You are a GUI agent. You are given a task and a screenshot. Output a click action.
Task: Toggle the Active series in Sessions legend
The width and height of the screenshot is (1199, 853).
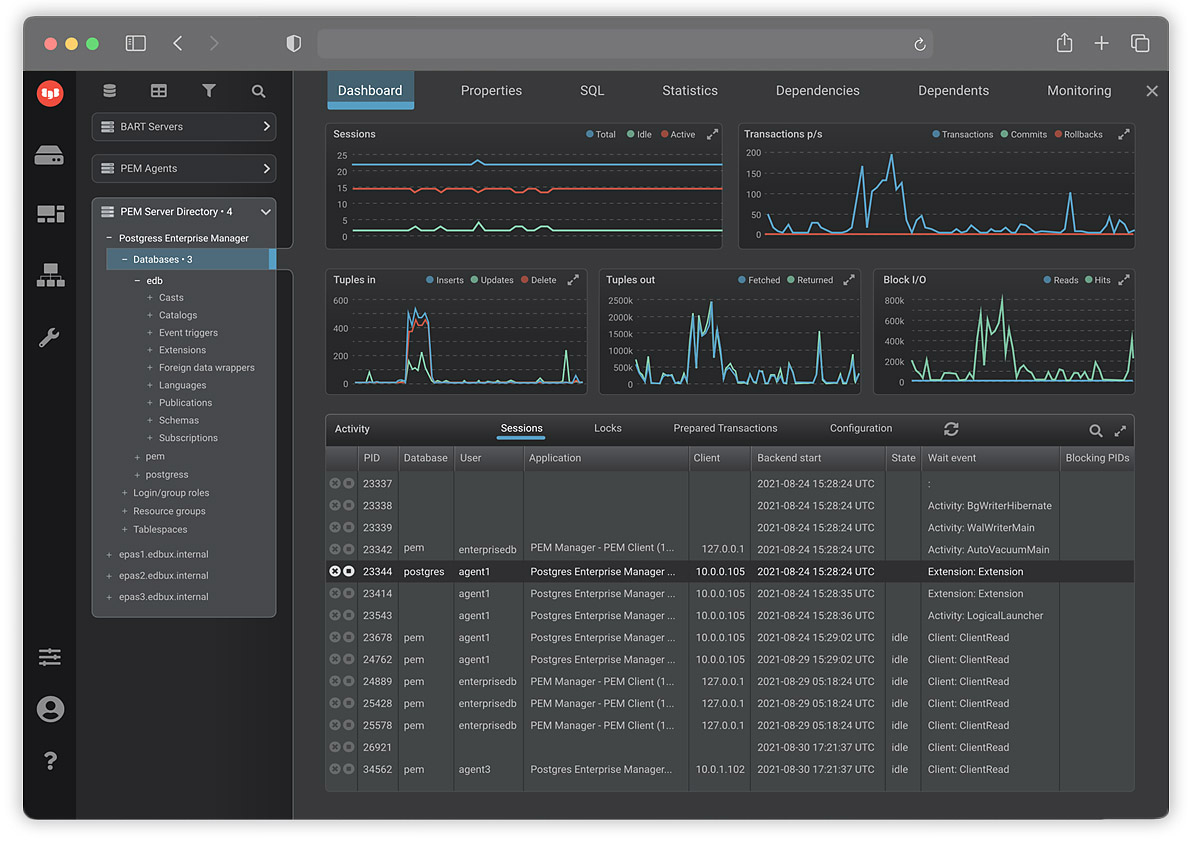pos(678,135)
